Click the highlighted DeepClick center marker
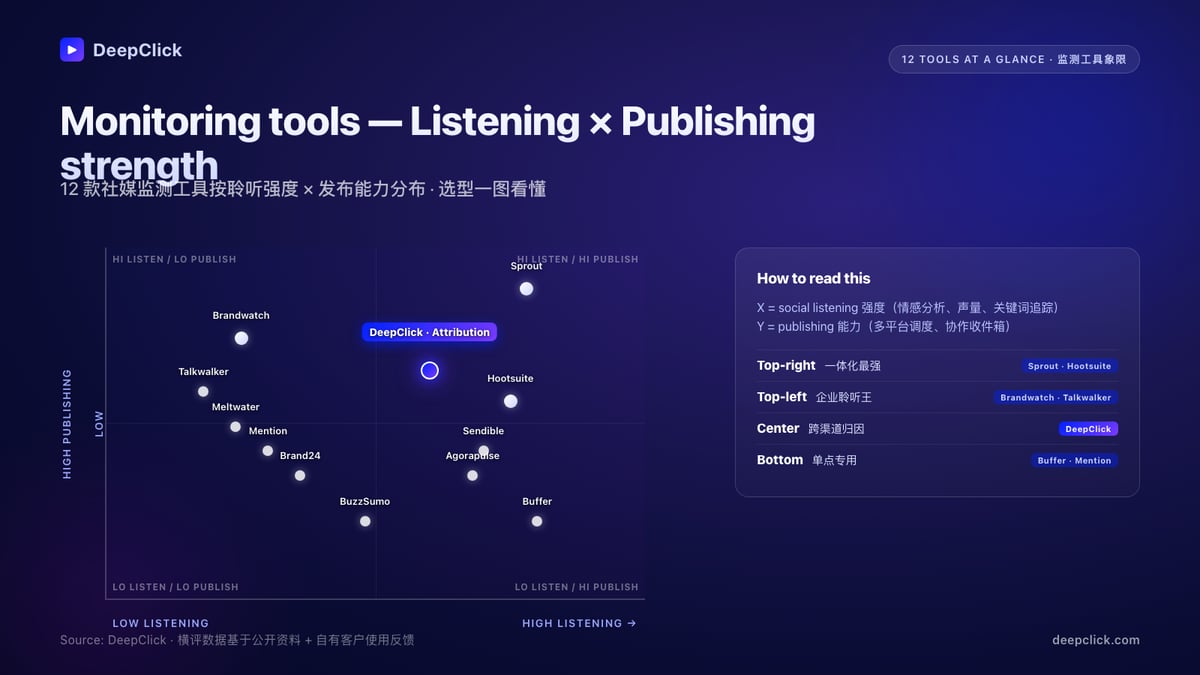The width and height of the screenshot is (1200, 675). tap(430, 371)
